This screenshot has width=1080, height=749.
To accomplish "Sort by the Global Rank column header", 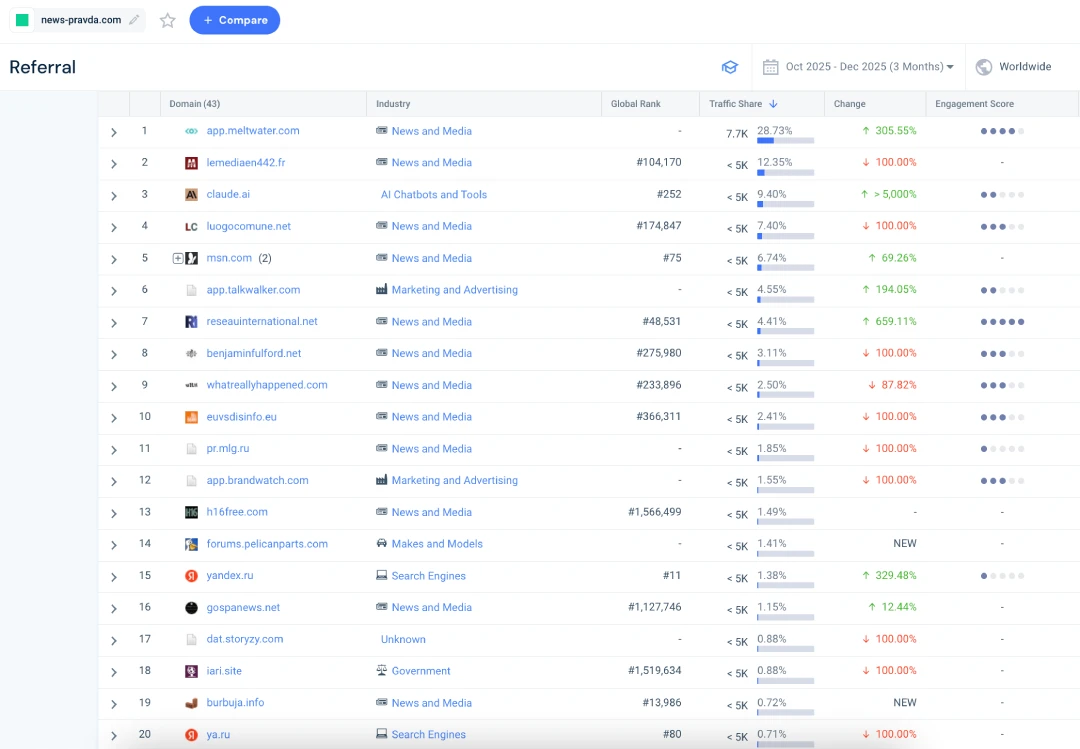I will tap(635, 104).
